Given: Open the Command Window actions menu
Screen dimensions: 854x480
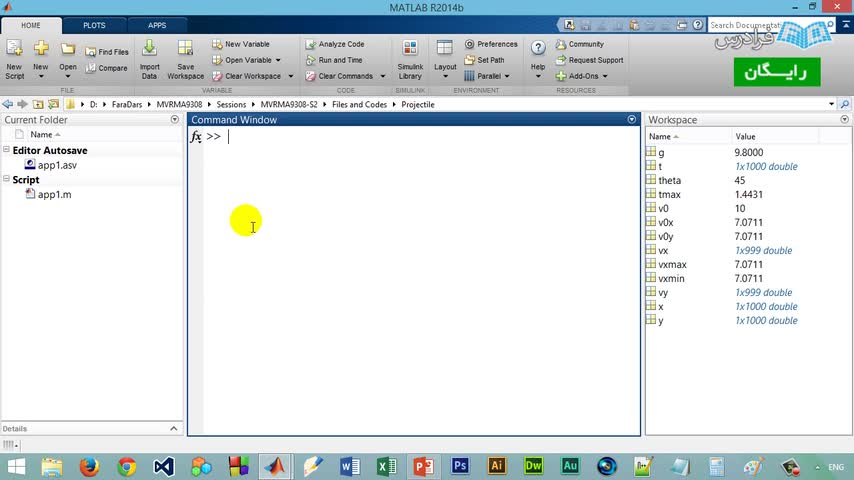Looking at the screenshot, I should click(631, 119).
